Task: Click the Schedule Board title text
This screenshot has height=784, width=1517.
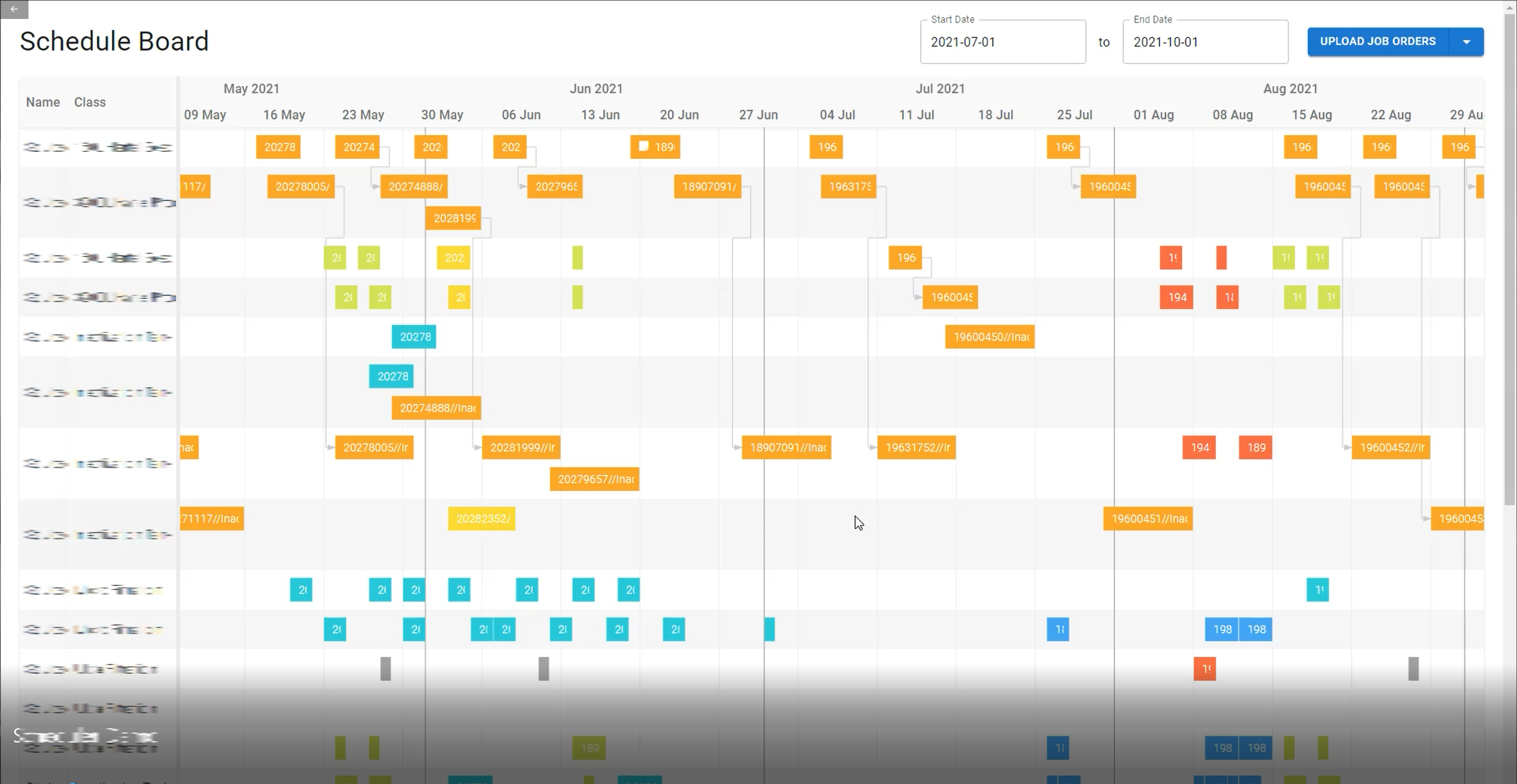Action: pyautogui.click(x=114, y=41)
